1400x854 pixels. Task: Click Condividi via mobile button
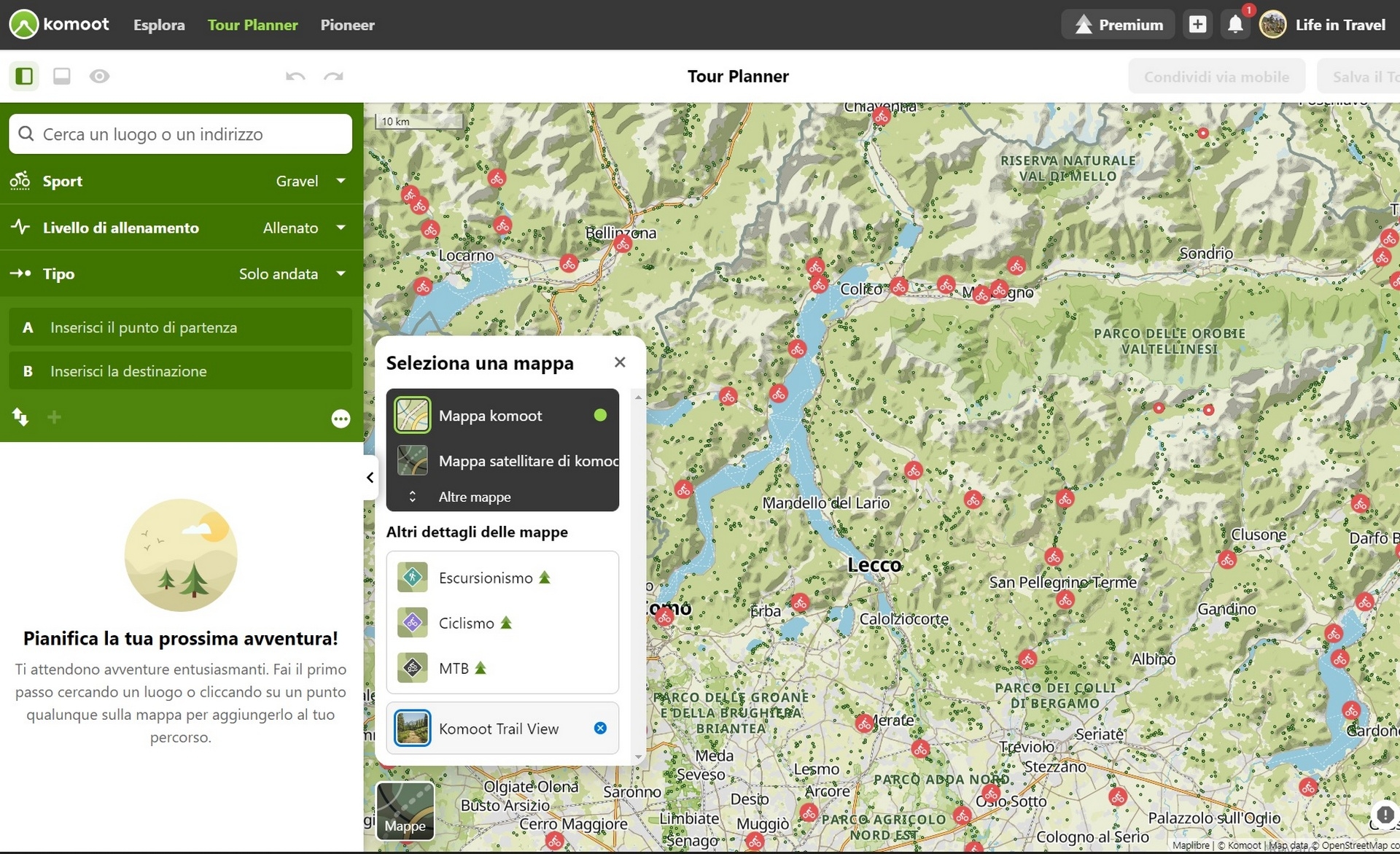click(x=1216, y=77)
